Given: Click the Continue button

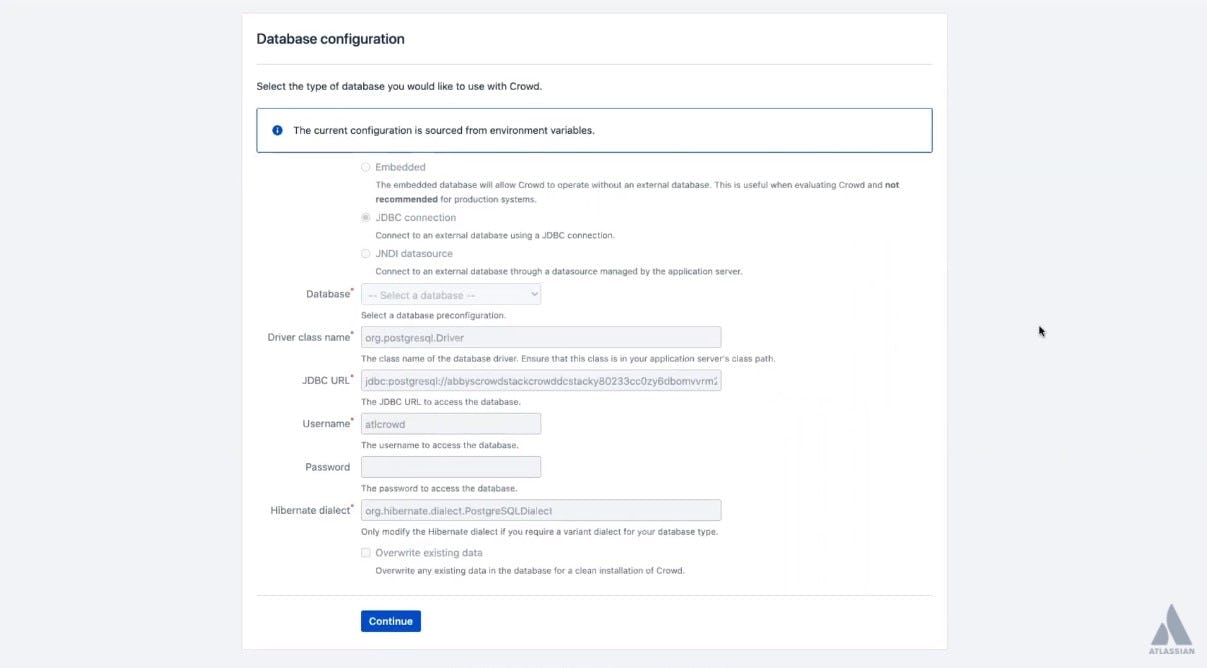Looking at the screenshot, I should click(391, 621).
